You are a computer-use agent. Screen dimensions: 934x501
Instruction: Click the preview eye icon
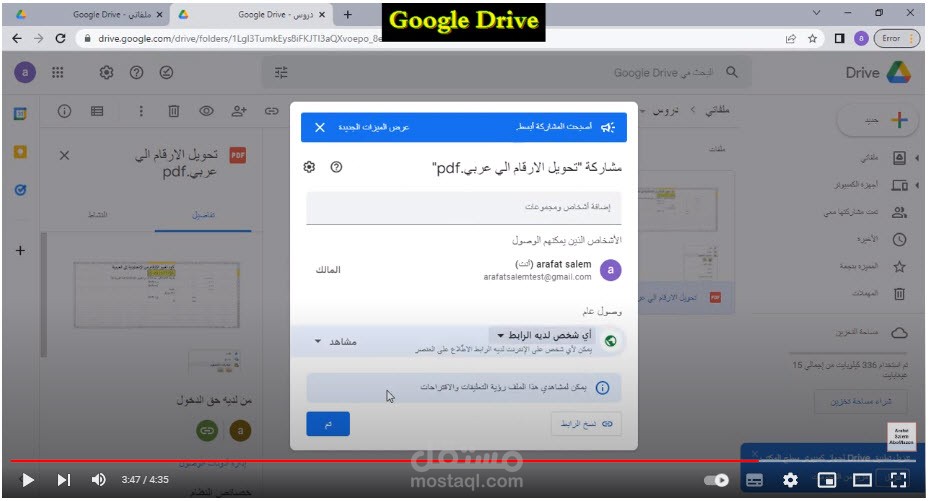tap(206, 111)
